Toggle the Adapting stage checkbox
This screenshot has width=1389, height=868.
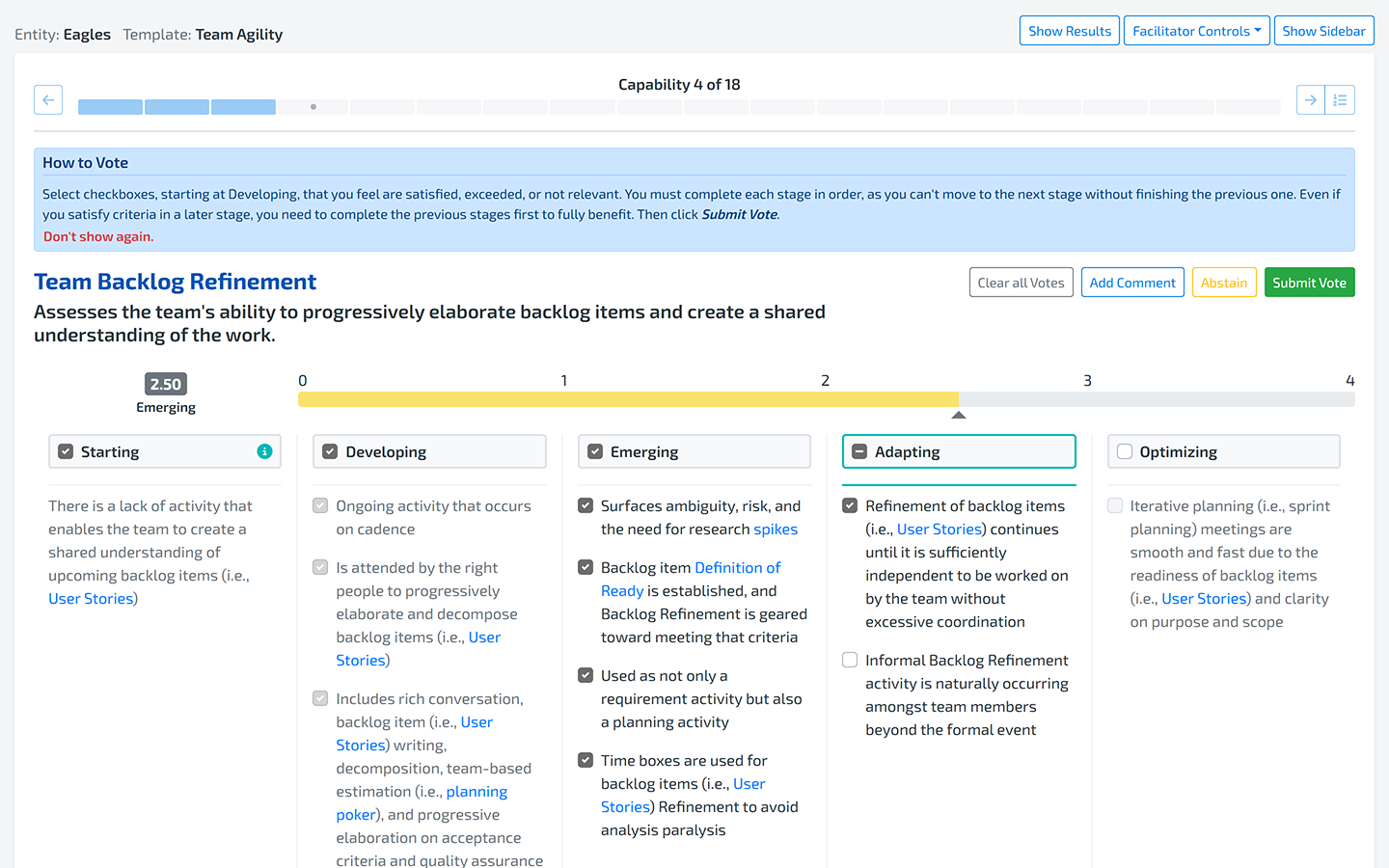(x=859, y=451)
